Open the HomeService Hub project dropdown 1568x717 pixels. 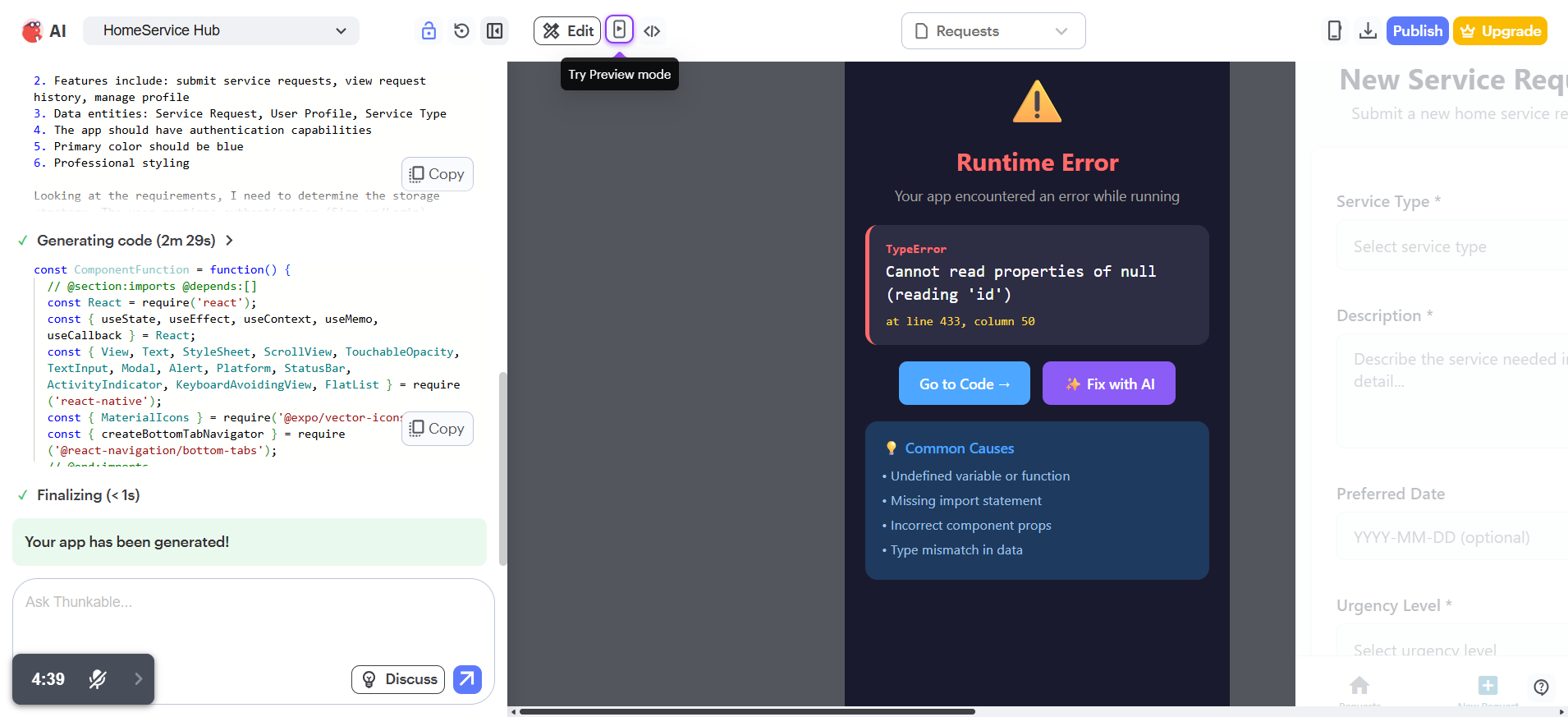pyautogui.click(x=222, y=30)
